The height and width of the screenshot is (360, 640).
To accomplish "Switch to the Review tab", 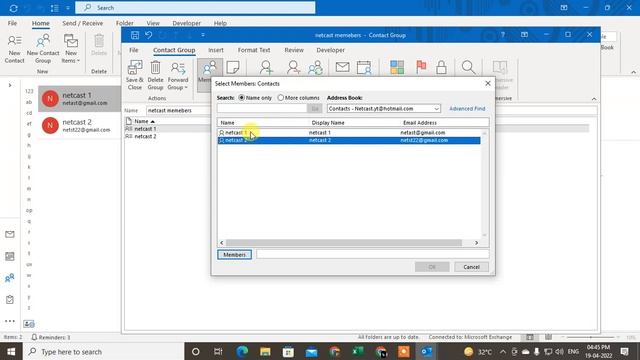I will pos(294,50).
